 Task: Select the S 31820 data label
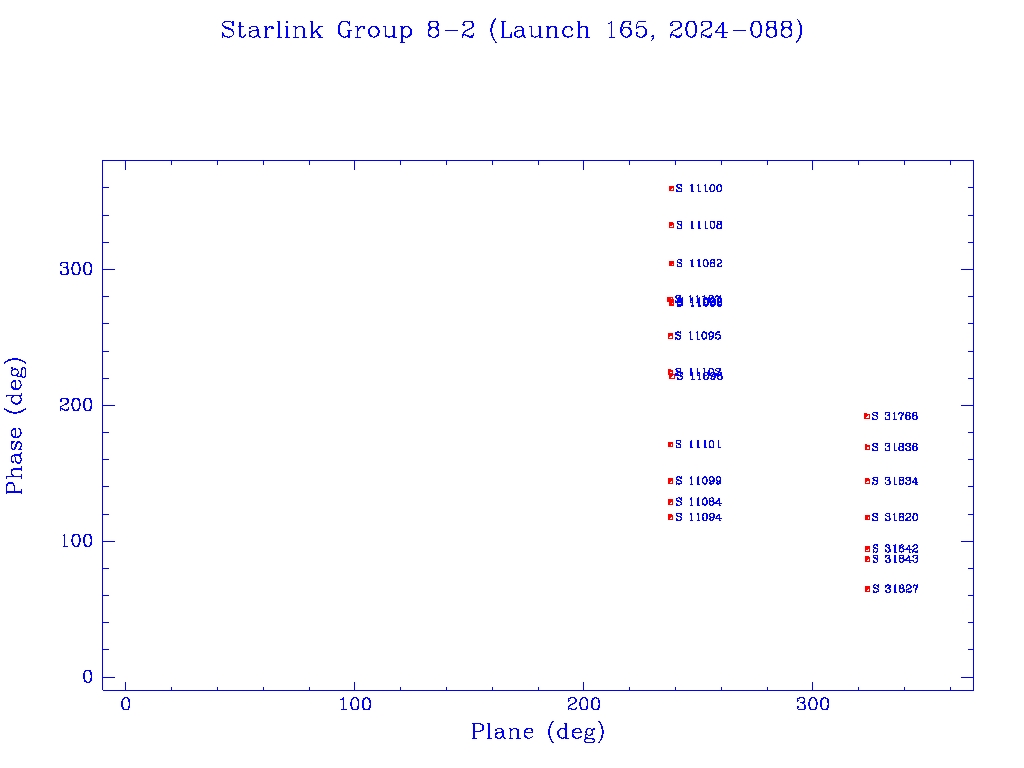(895, 517)
